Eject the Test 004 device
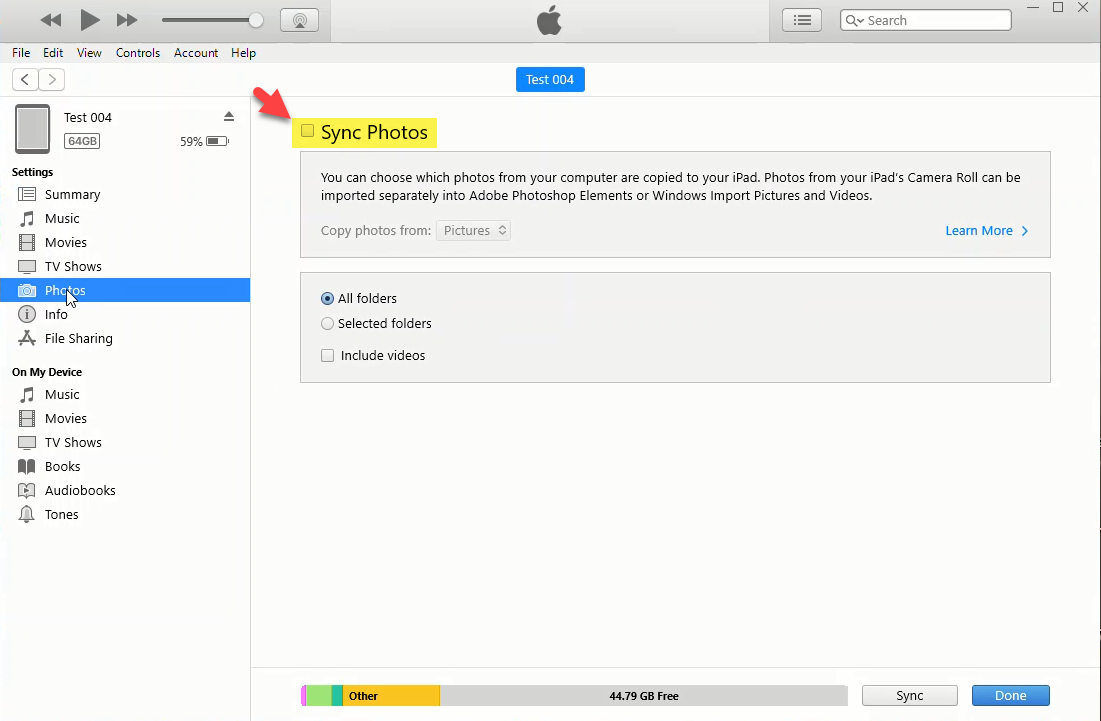 click(x=228, y=117)
